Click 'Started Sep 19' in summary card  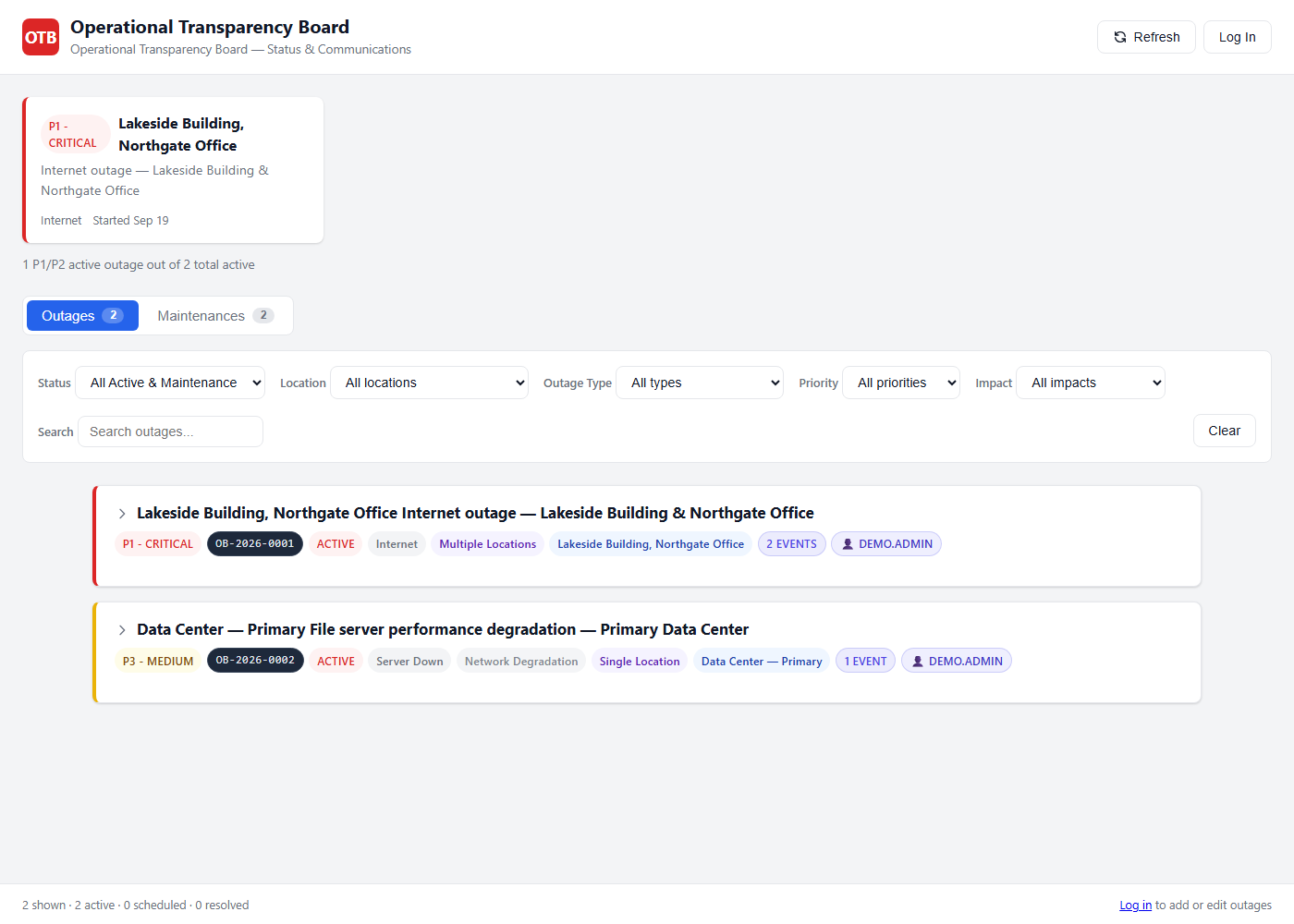pos(130,221)
